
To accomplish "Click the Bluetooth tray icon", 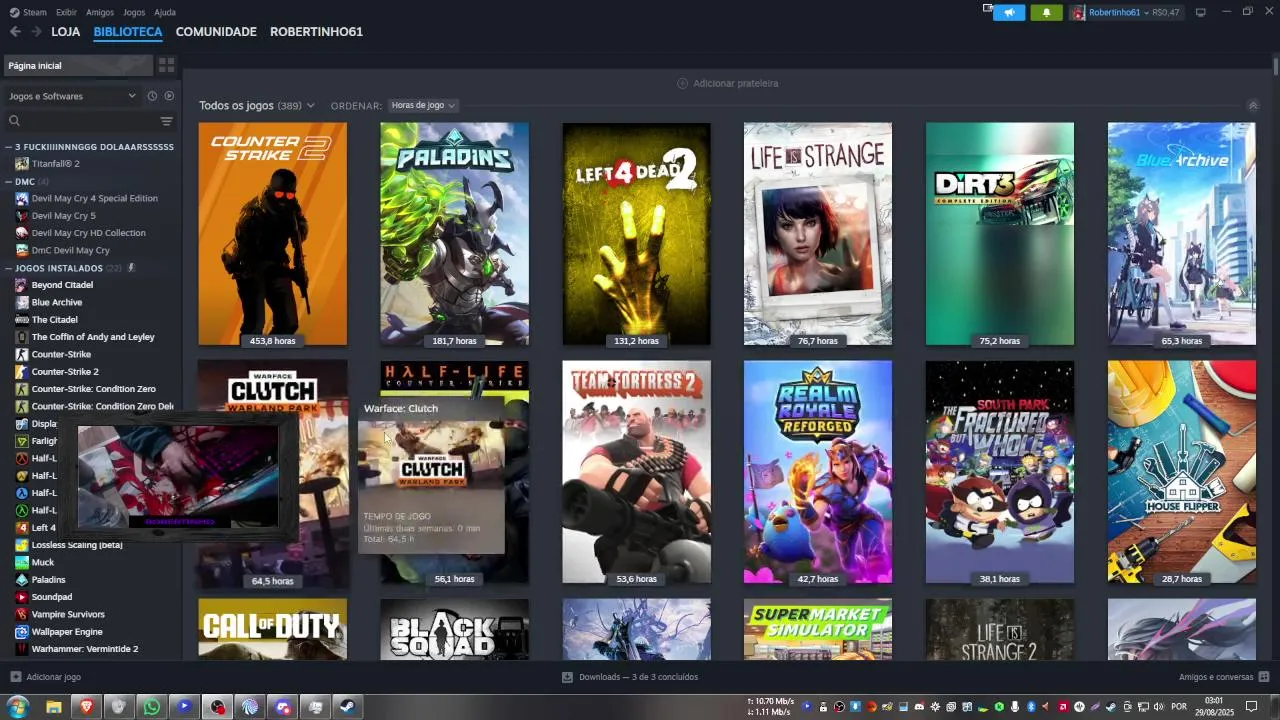I will point(1031,707).
